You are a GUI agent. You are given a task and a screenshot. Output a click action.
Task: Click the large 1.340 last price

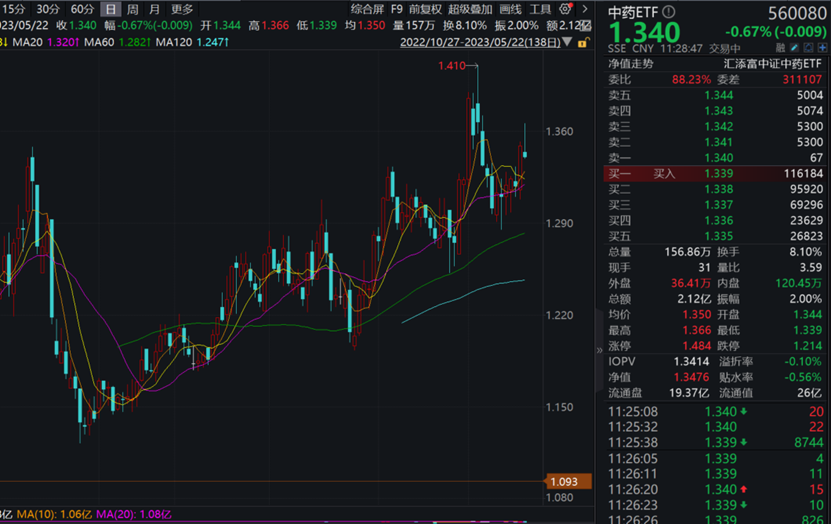click(644, 33)
